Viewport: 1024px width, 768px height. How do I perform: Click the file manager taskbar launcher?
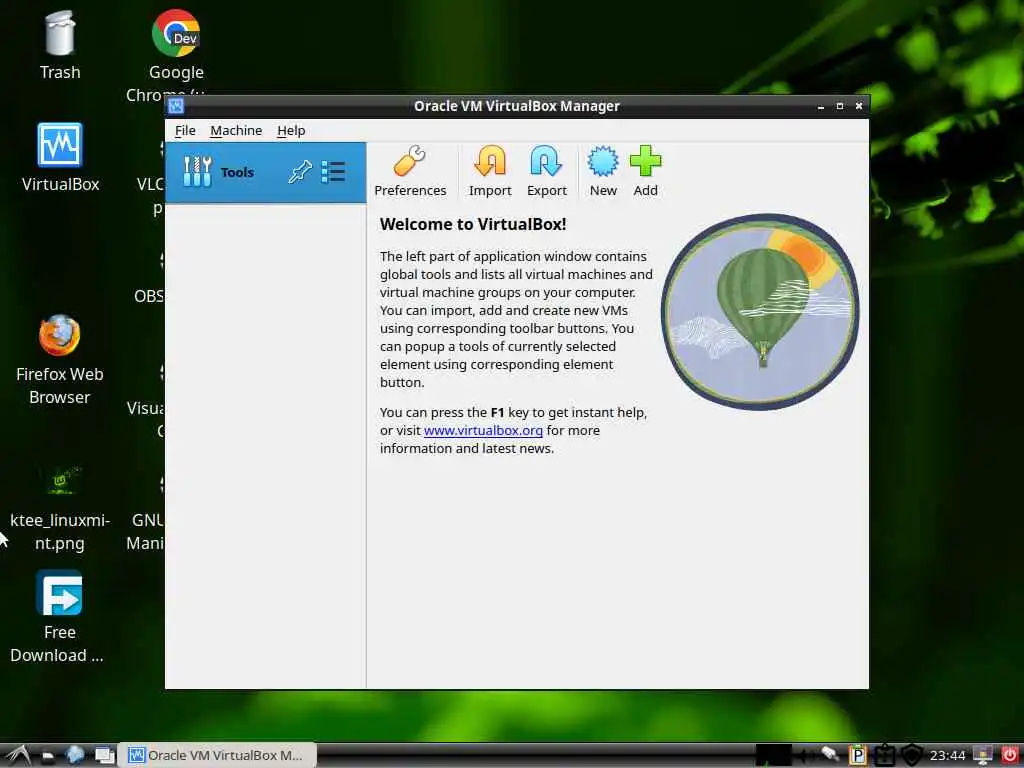pyautogui.click(x=48, y=756)
